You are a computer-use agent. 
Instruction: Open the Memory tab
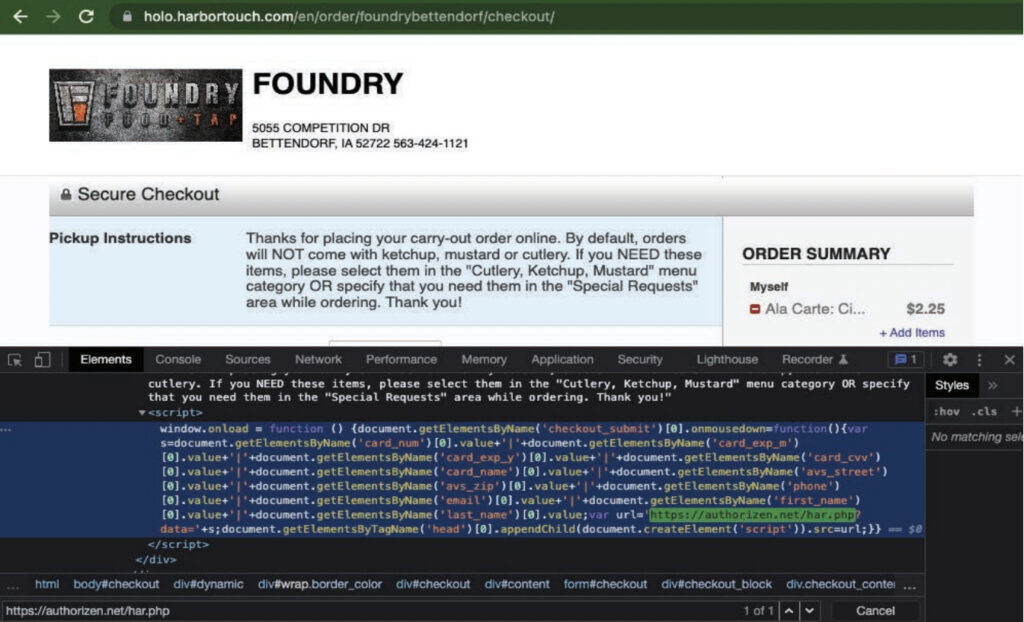(484, 359)
